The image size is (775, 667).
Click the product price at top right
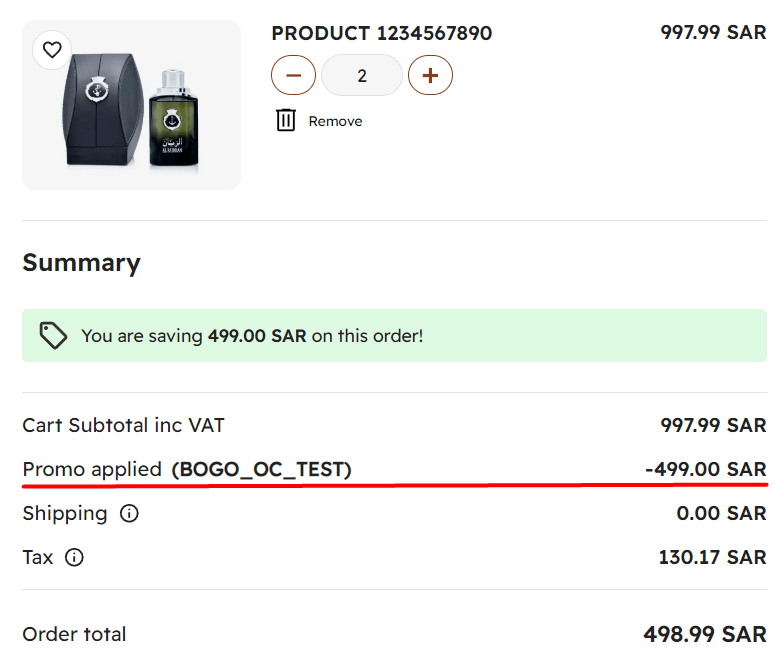(713, 32)
